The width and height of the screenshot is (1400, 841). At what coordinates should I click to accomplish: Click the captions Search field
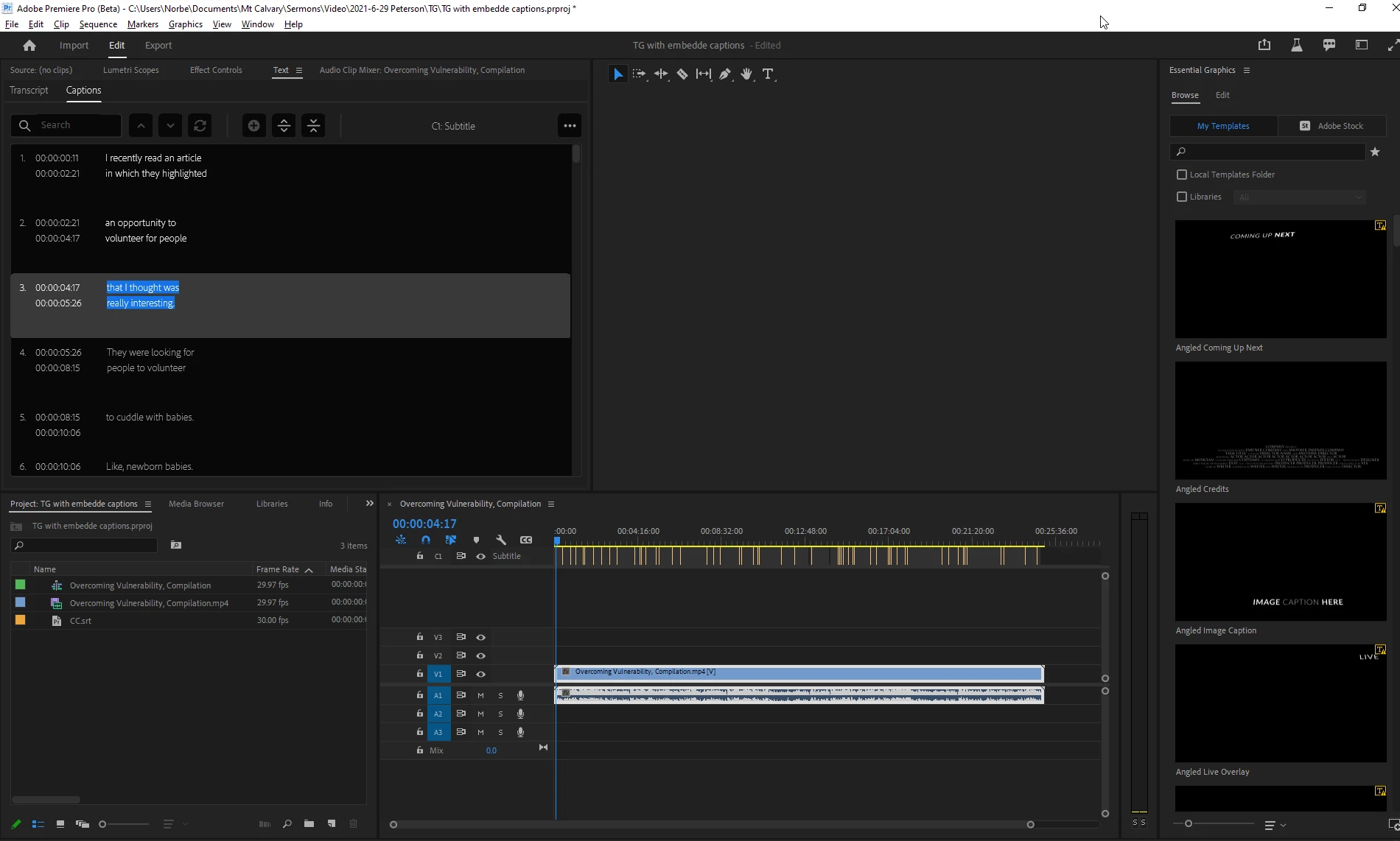(x=66, y=126)
